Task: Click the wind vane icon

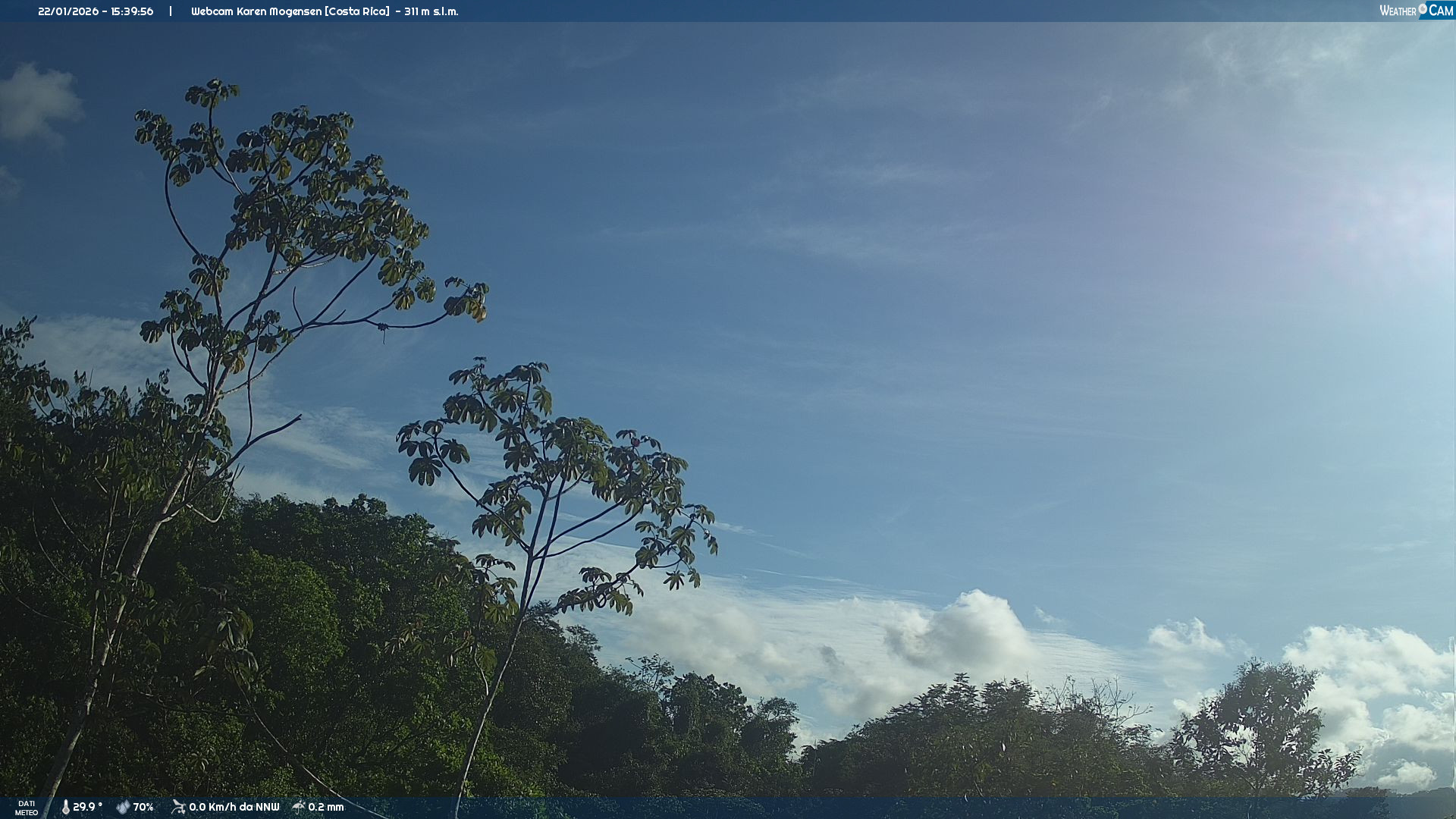Action: (x=178, y=808)
